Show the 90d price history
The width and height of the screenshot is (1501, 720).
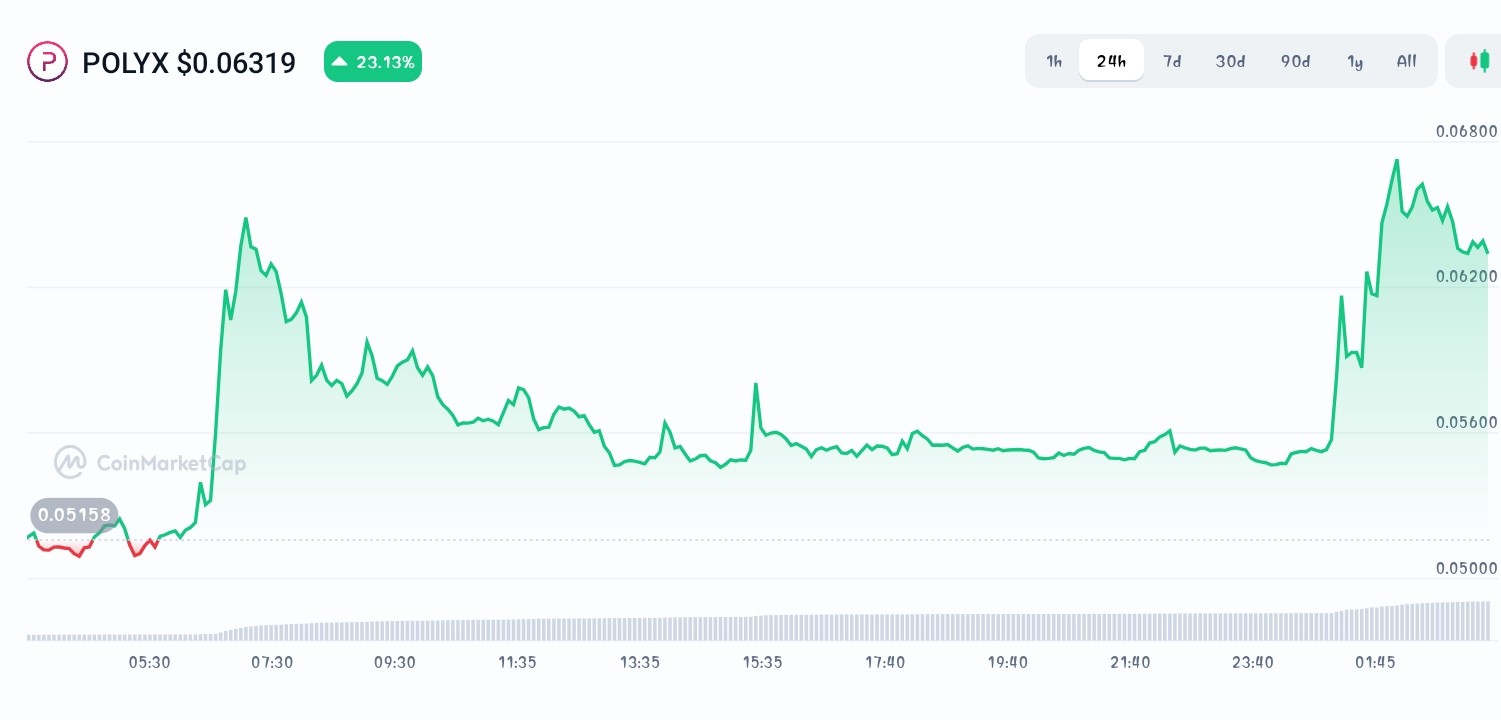[x=1295, y=61]
